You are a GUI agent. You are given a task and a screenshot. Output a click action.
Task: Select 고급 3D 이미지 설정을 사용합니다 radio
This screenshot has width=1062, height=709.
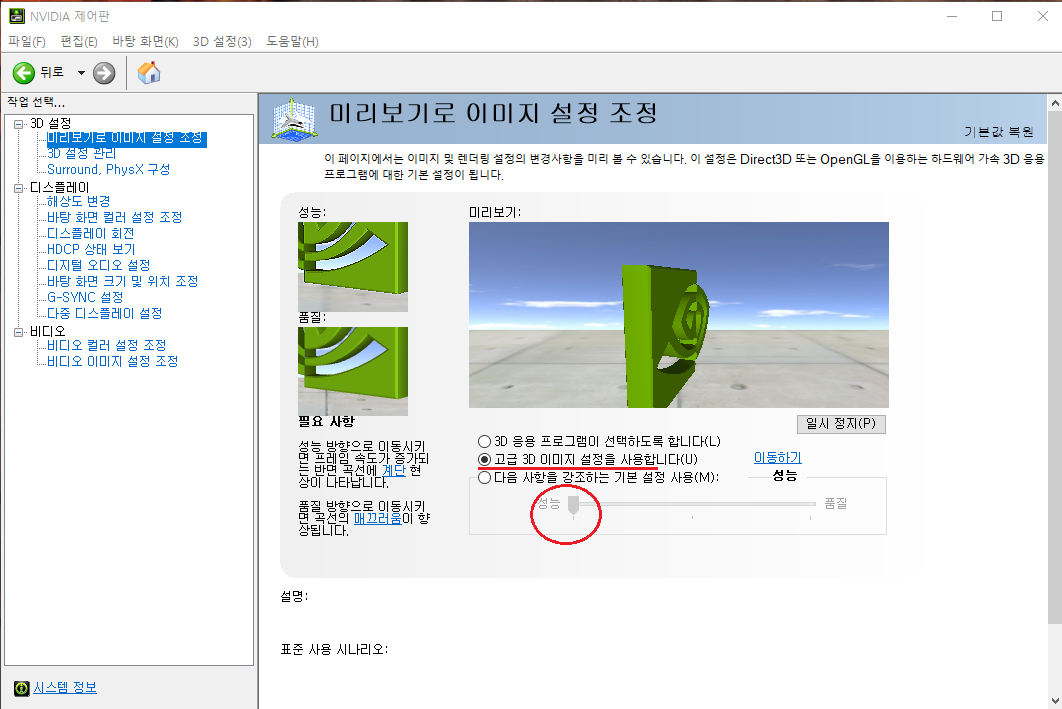point(484,460)
